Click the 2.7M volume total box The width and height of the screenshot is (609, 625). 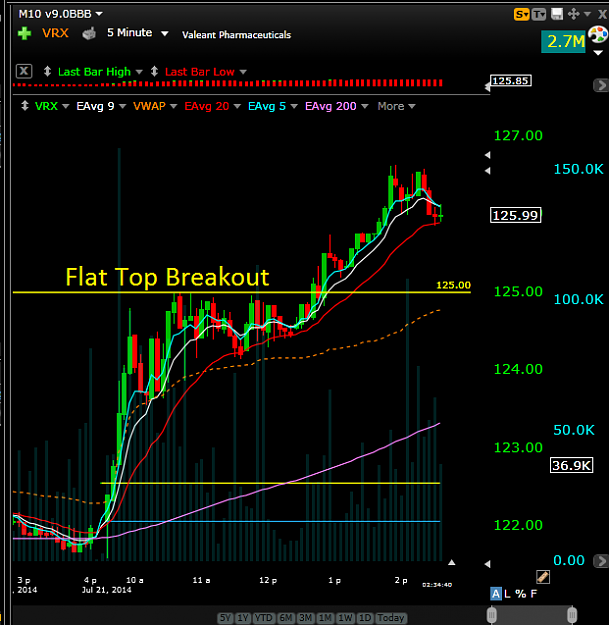point(563,41)
